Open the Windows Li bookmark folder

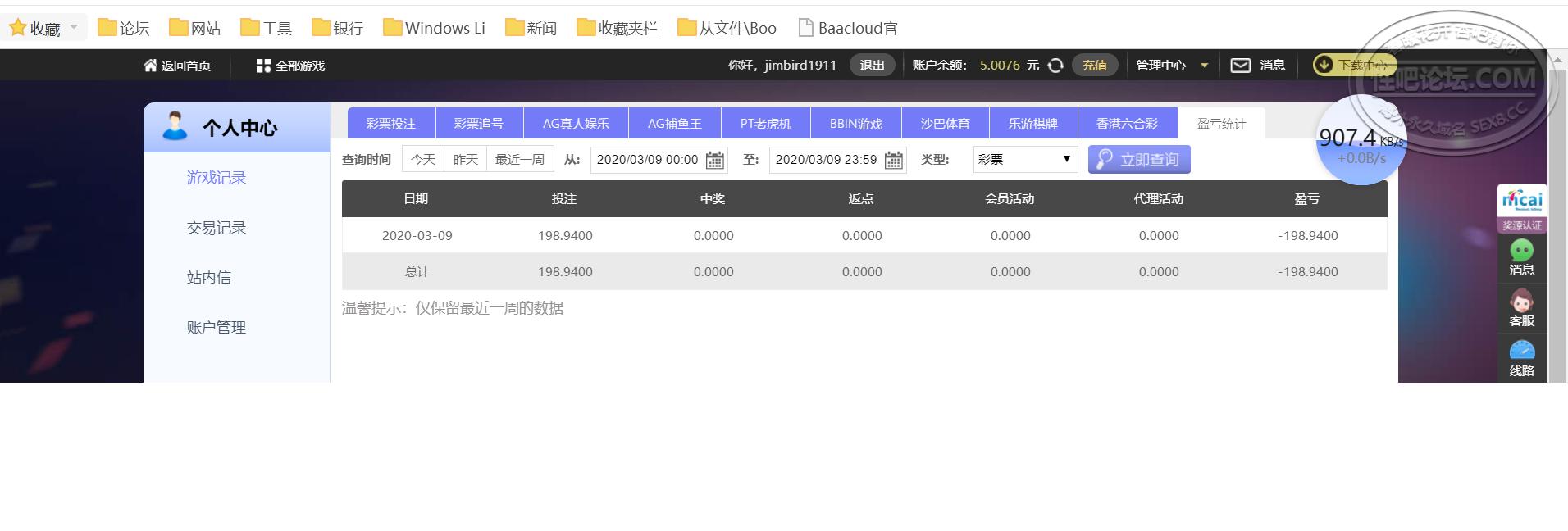point(434,29)
